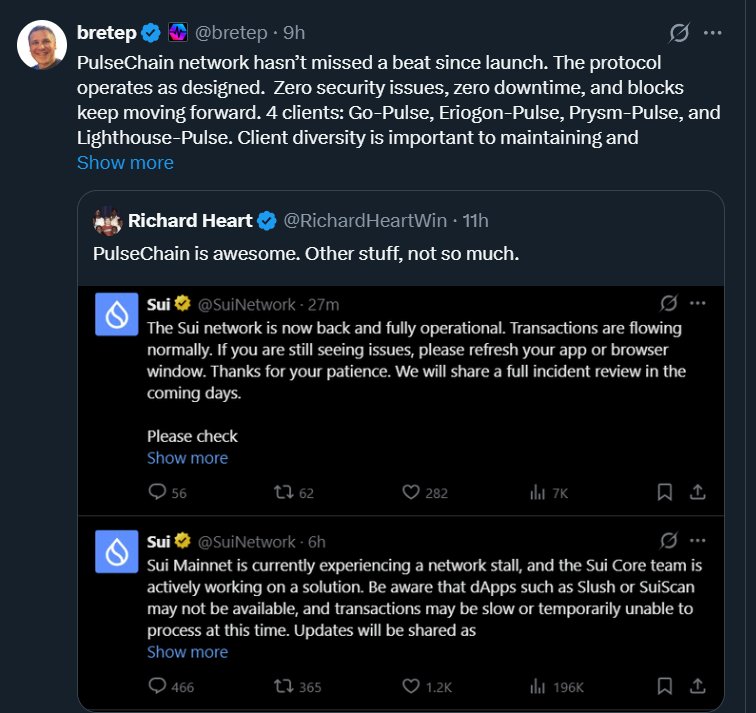Bookmark the Sui back-operational post
The image size is (756, 713).
coord(665,492)
